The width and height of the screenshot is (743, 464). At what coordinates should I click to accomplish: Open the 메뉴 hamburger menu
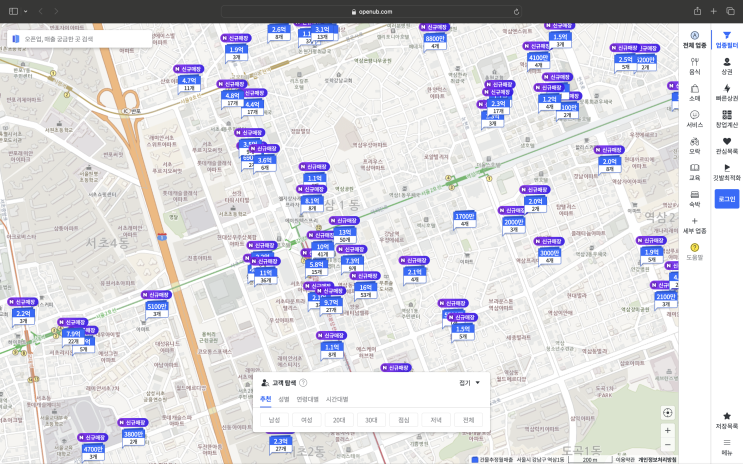(x=726, y=444)
